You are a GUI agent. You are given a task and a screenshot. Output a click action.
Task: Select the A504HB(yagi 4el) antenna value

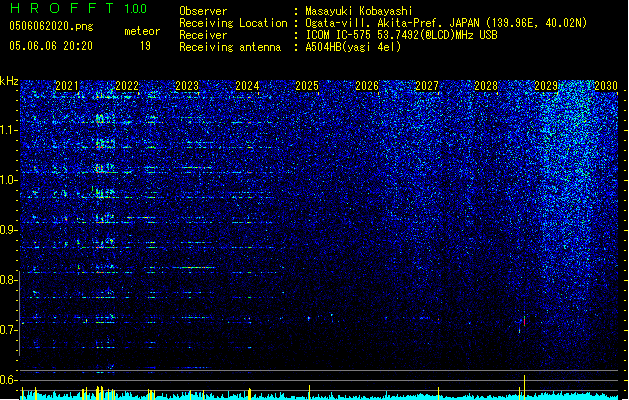click(x=353, y=47)
